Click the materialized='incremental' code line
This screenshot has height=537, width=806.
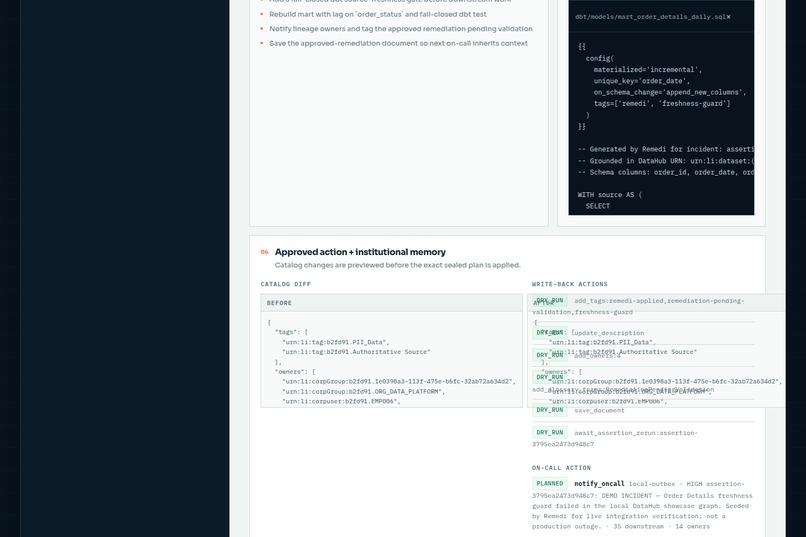[648, 69]
